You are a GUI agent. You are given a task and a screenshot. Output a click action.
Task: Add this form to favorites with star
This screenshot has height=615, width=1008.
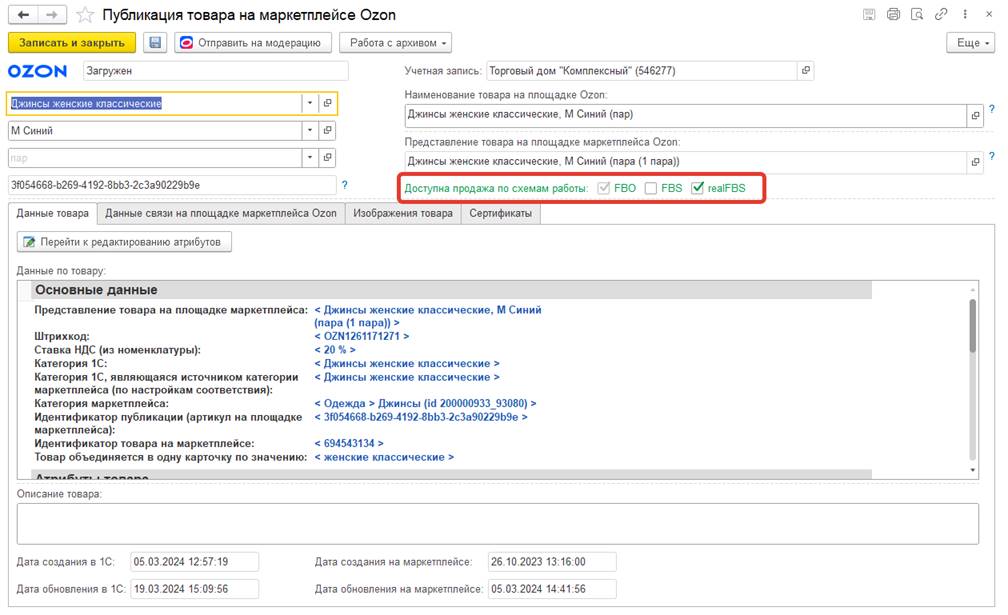[x=86, y=15]
